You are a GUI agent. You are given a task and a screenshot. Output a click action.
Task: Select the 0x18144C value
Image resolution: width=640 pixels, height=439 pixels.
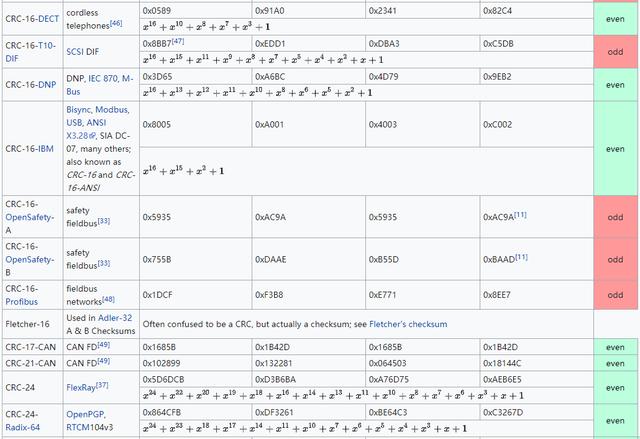pos(502,363)
